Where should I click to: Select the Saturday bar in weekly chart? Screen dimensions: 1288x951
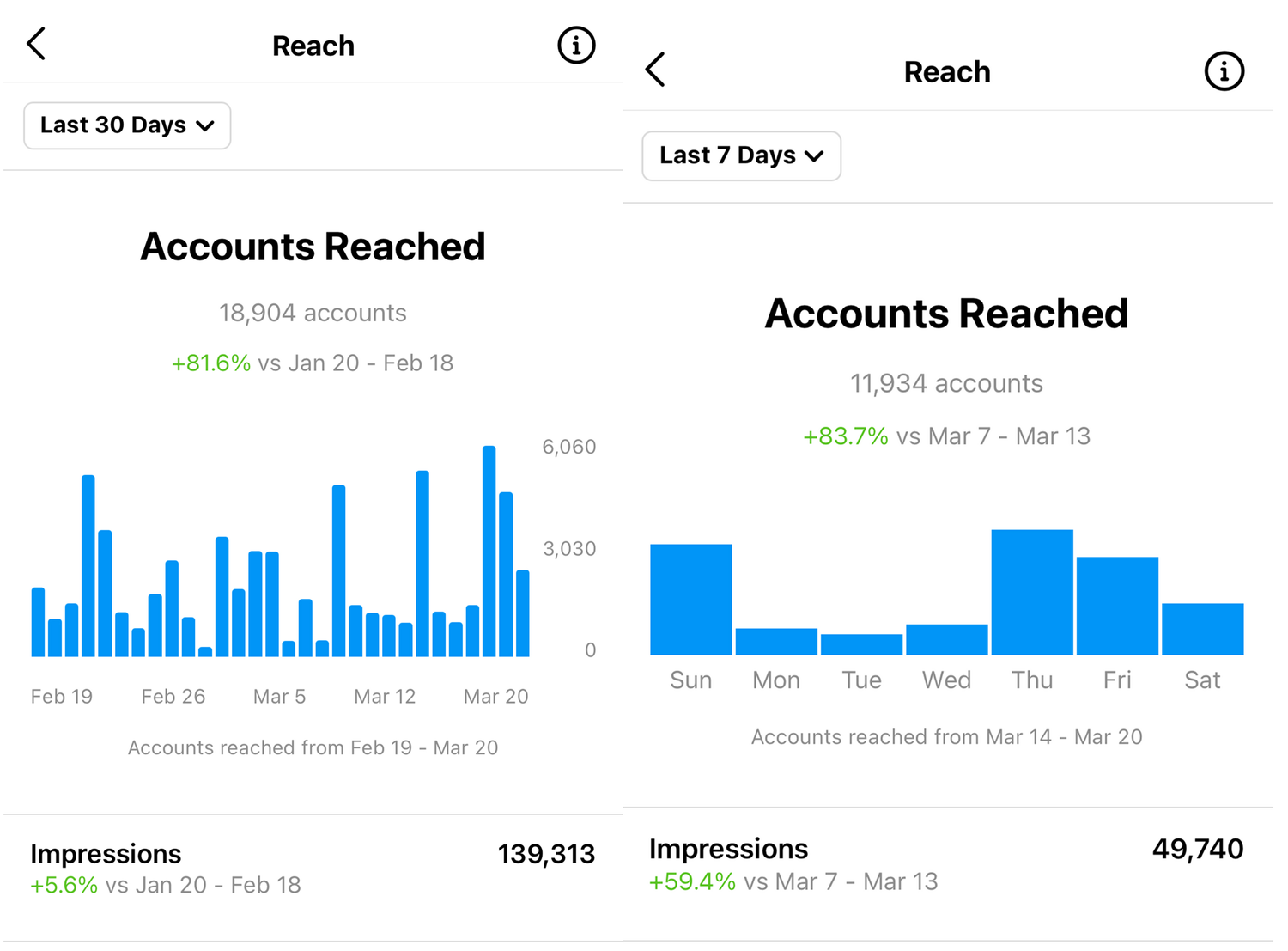pos(1202,630)
